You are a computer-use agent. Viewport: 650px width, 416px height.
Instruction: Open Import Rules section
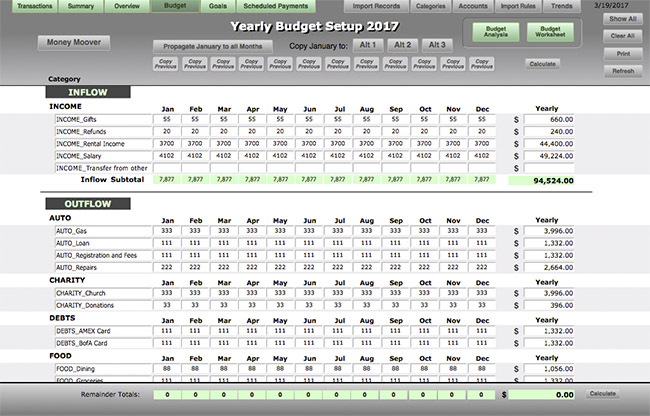(x=518, y=6)
